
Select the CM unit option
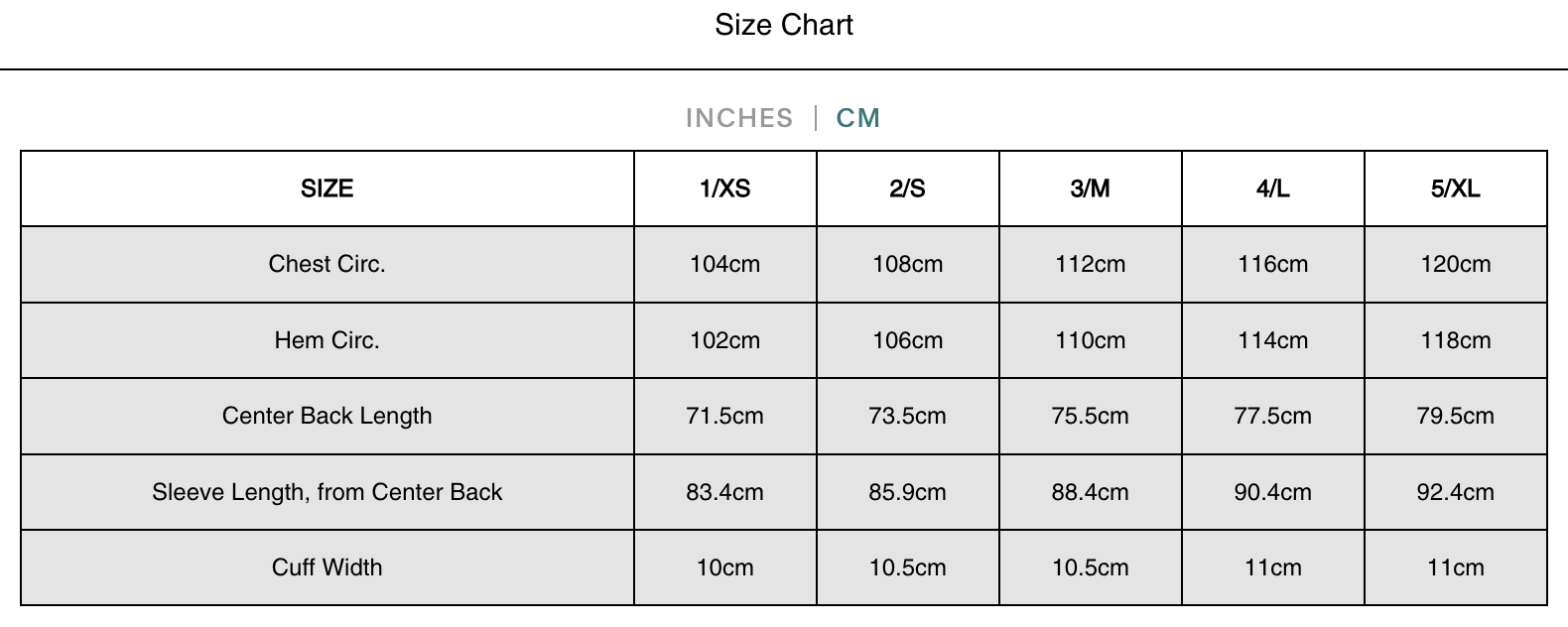(x=858, y=118)
